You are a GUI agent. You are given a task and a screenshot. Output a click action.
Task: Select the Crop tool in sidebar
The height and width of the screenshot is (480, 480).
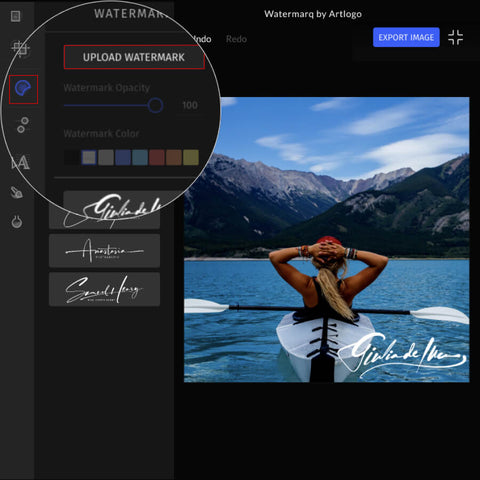(x=21, y=49)
